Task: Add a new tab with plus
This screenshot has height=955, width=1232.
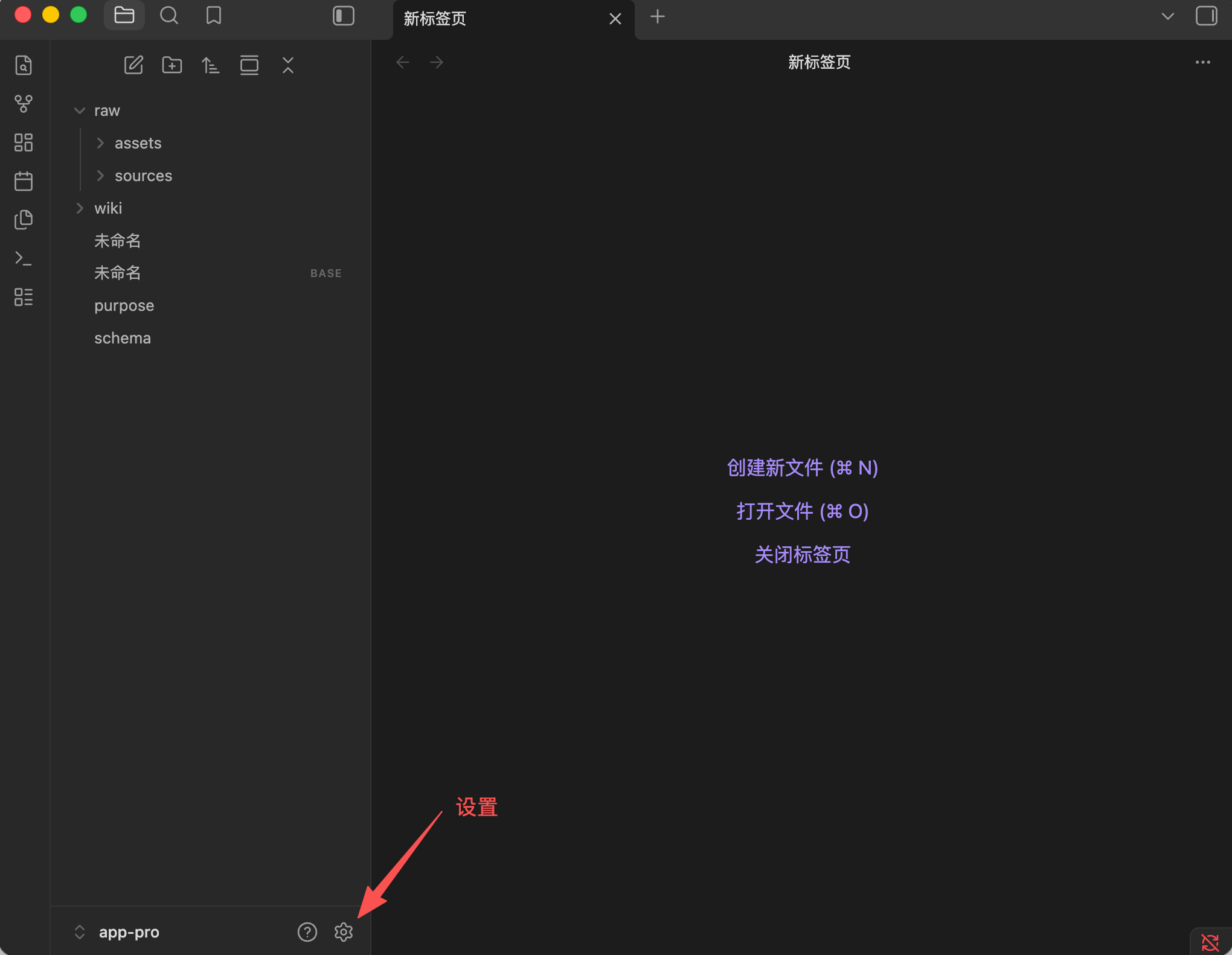Action: click(x=658, y=17)
